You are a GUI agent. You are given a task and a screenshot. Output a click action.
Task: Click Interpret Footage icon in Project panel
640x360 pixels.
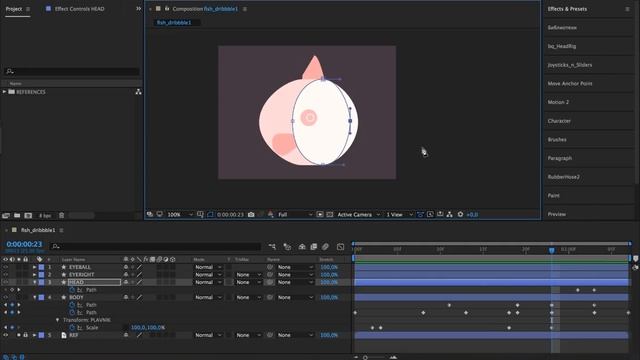coord(6,216)
